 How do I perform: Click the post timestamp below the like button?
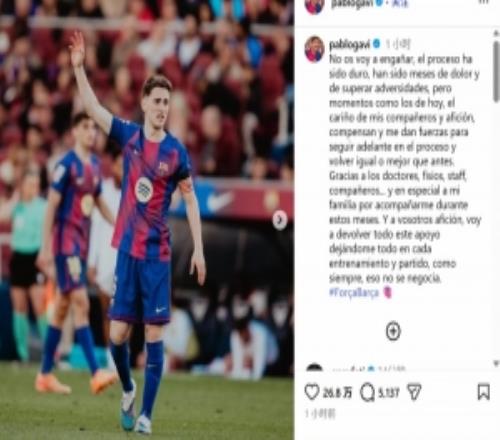pyautogui.click(x=320, y=414)
